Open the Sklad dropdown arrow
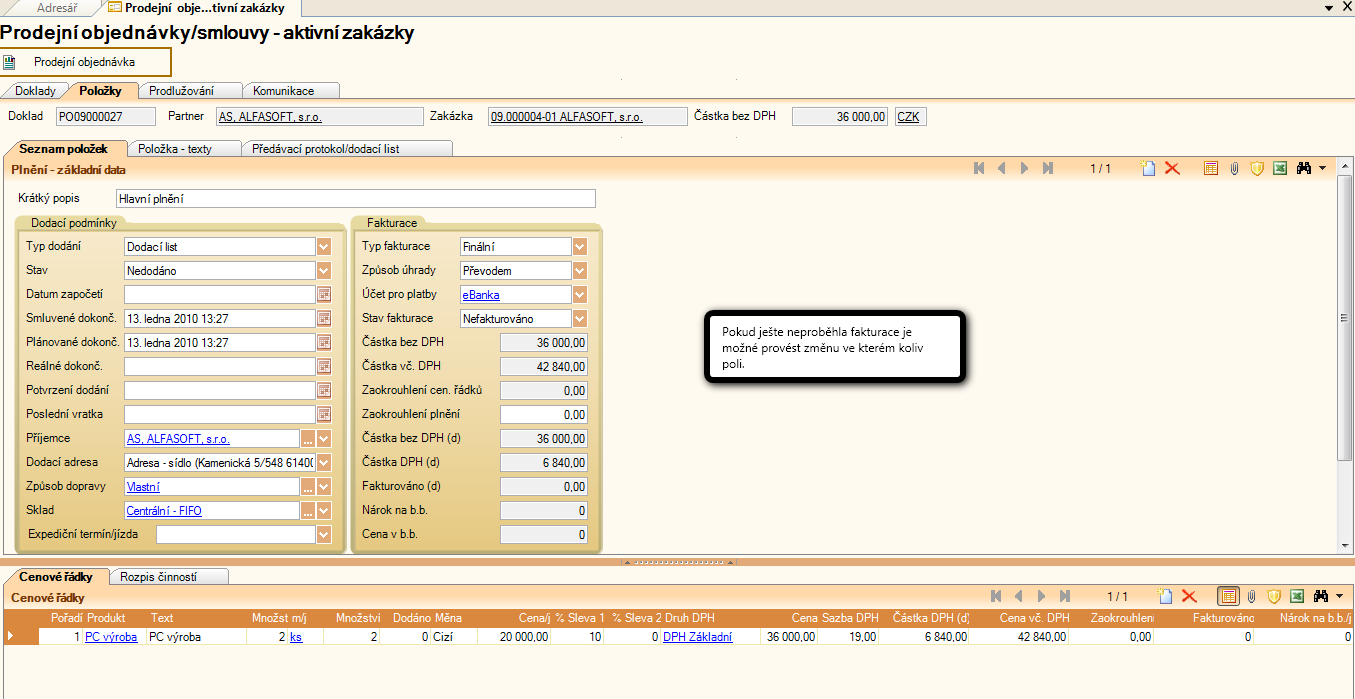Image resolution: width=1355 pixels, height=699 pixels. (324, 511)
